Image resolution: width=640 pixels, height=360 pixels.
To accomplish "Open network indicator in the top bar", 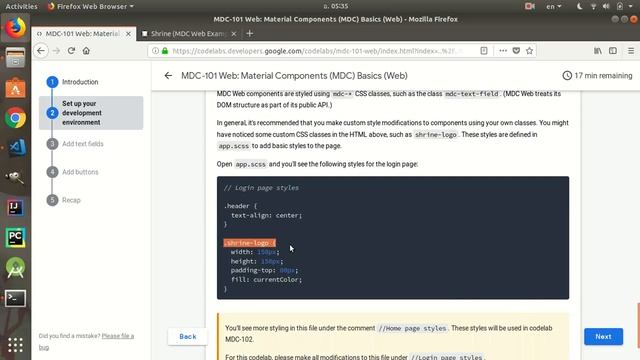I will click(593, 6).
